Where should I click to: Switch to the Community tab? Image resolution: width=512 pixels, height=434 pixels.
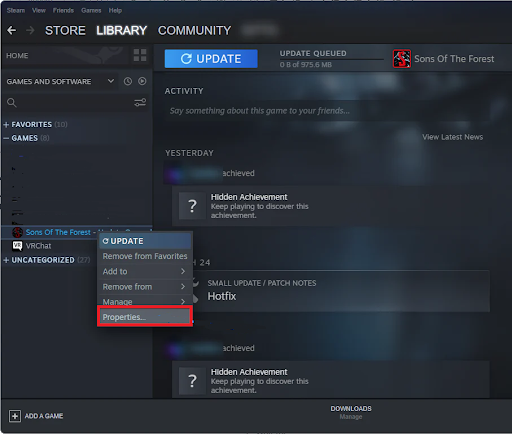pyautogui.click(x=194, y=31)
